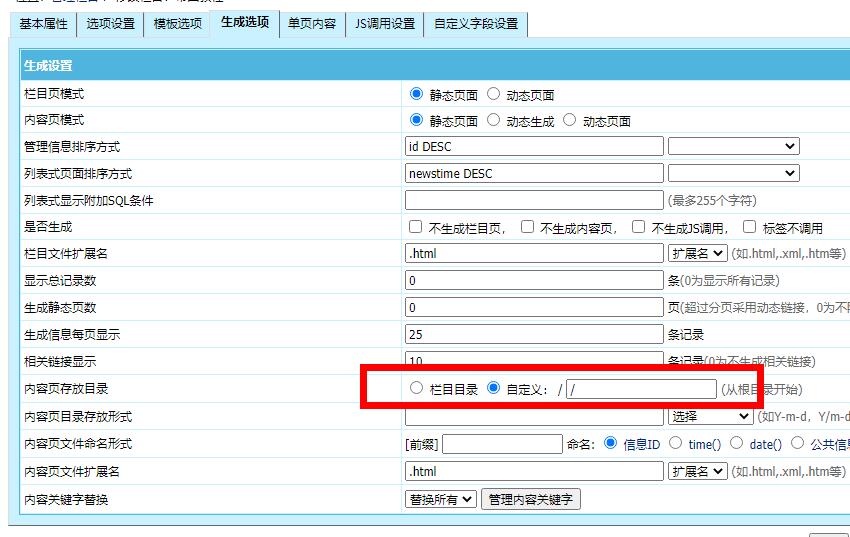The height and width of the screenshot is (537, 850).
Task: Select time() file naming option
Action: (x=676, y=443)
